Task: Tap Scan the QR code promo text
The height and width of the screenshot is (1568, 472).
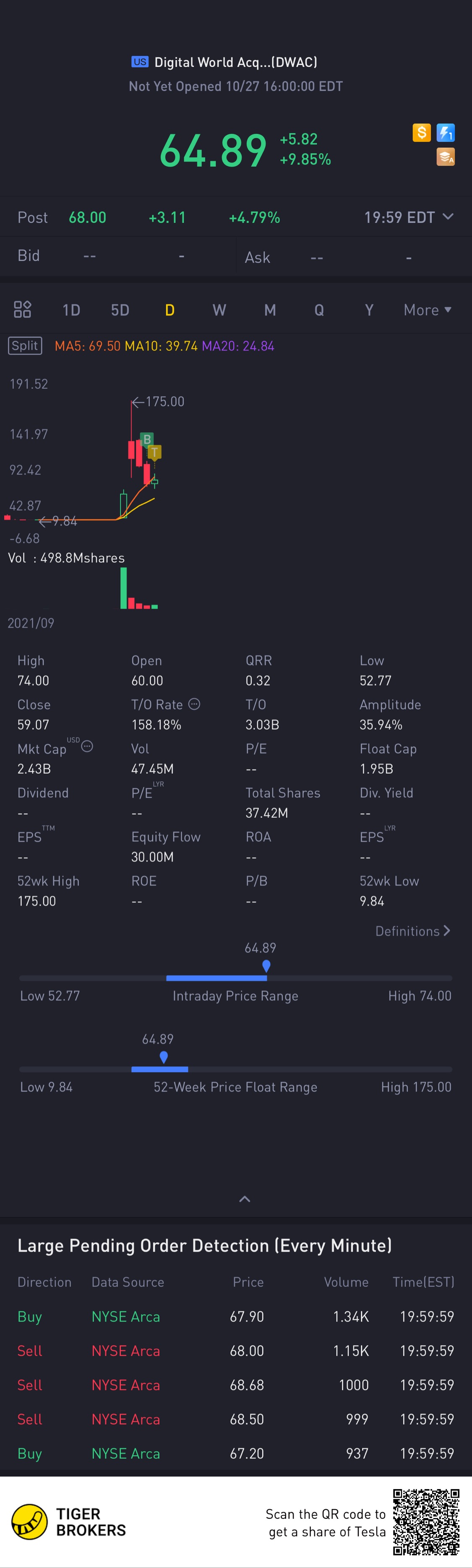Action: pos(326,1522)
